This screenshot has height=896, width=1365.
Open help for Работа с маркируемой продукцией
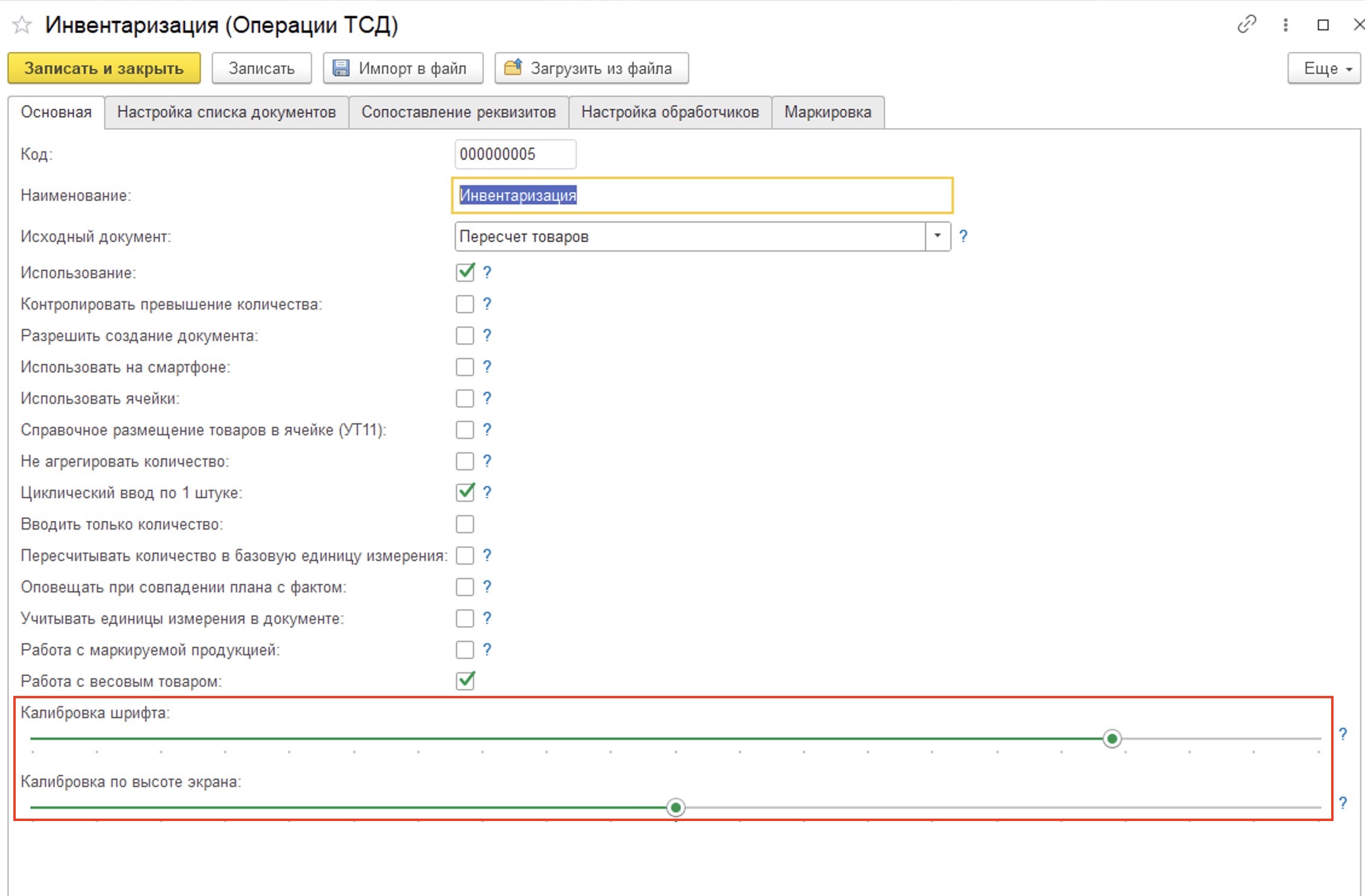coord(487,650)
